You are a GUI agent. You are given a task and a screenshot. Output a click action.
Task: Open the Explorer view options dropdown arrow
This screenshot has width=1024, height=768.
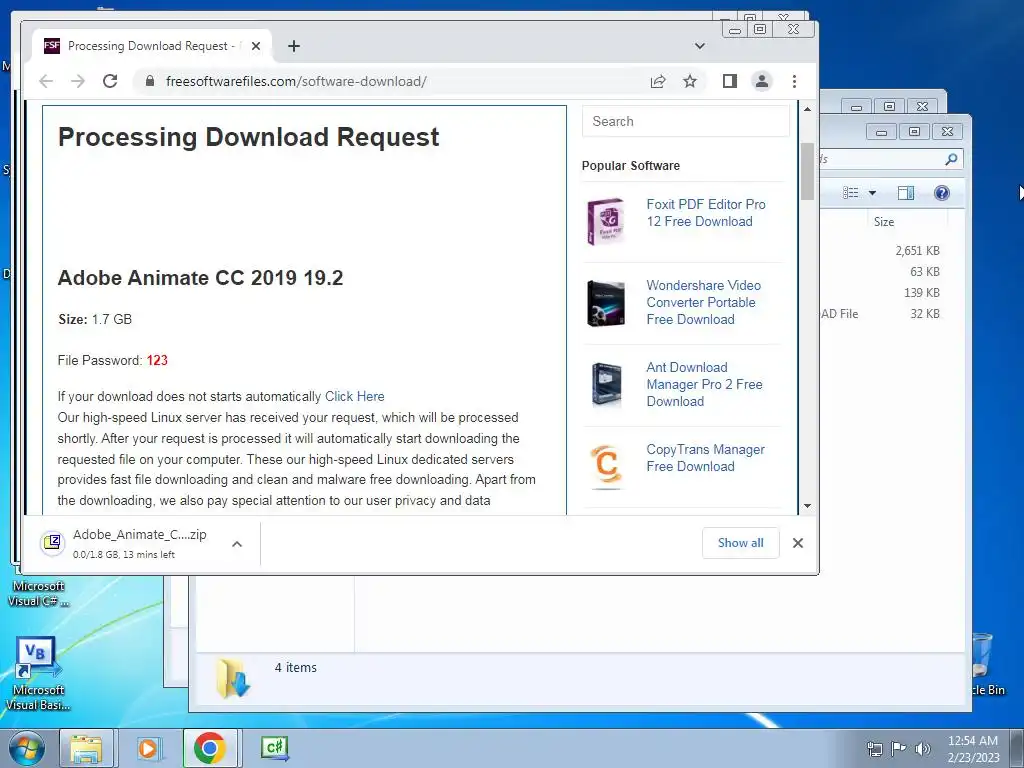872,193
